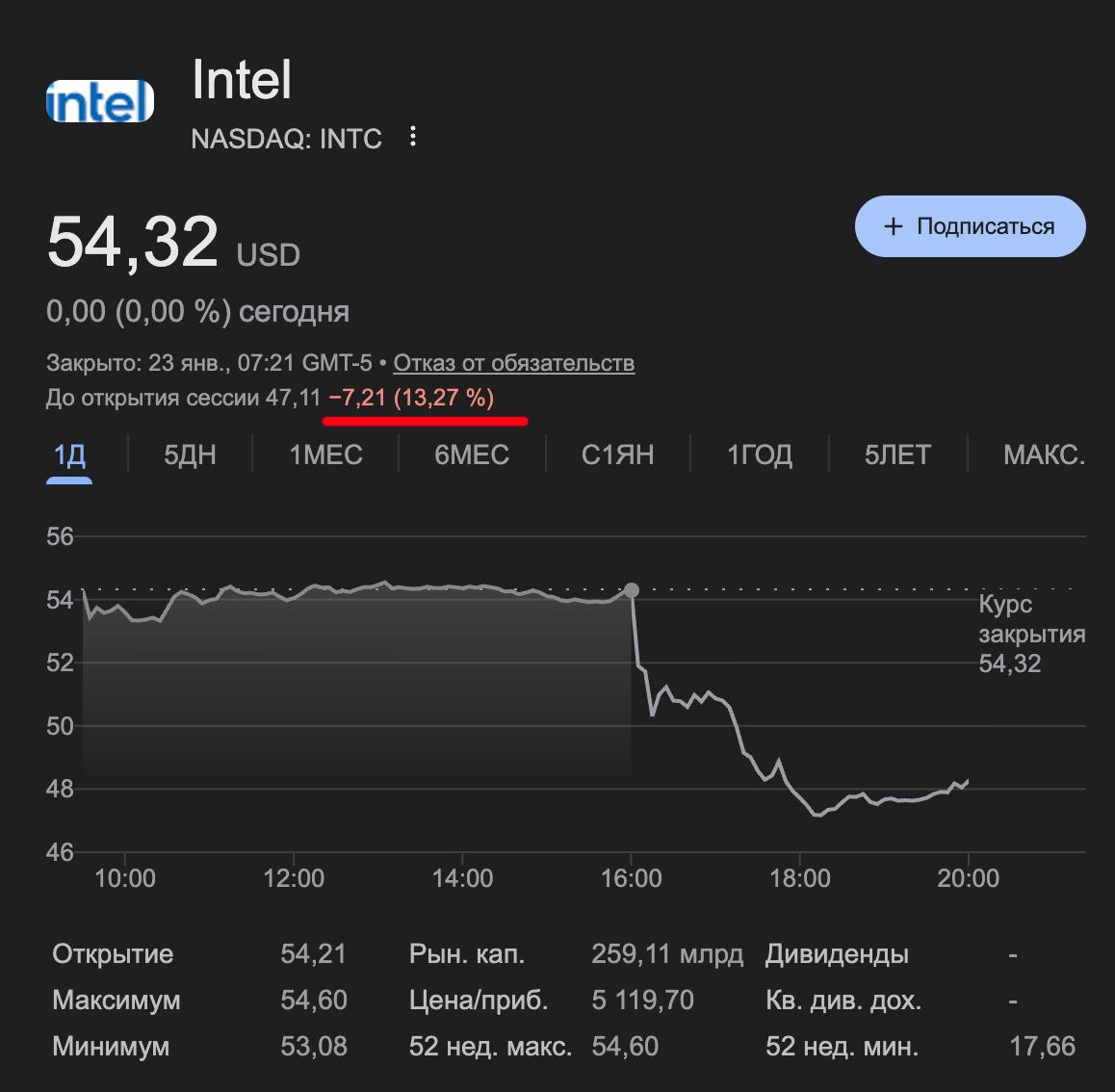Click the closing-price dot on the chart
The image size is (1115, 1092).
632,590
